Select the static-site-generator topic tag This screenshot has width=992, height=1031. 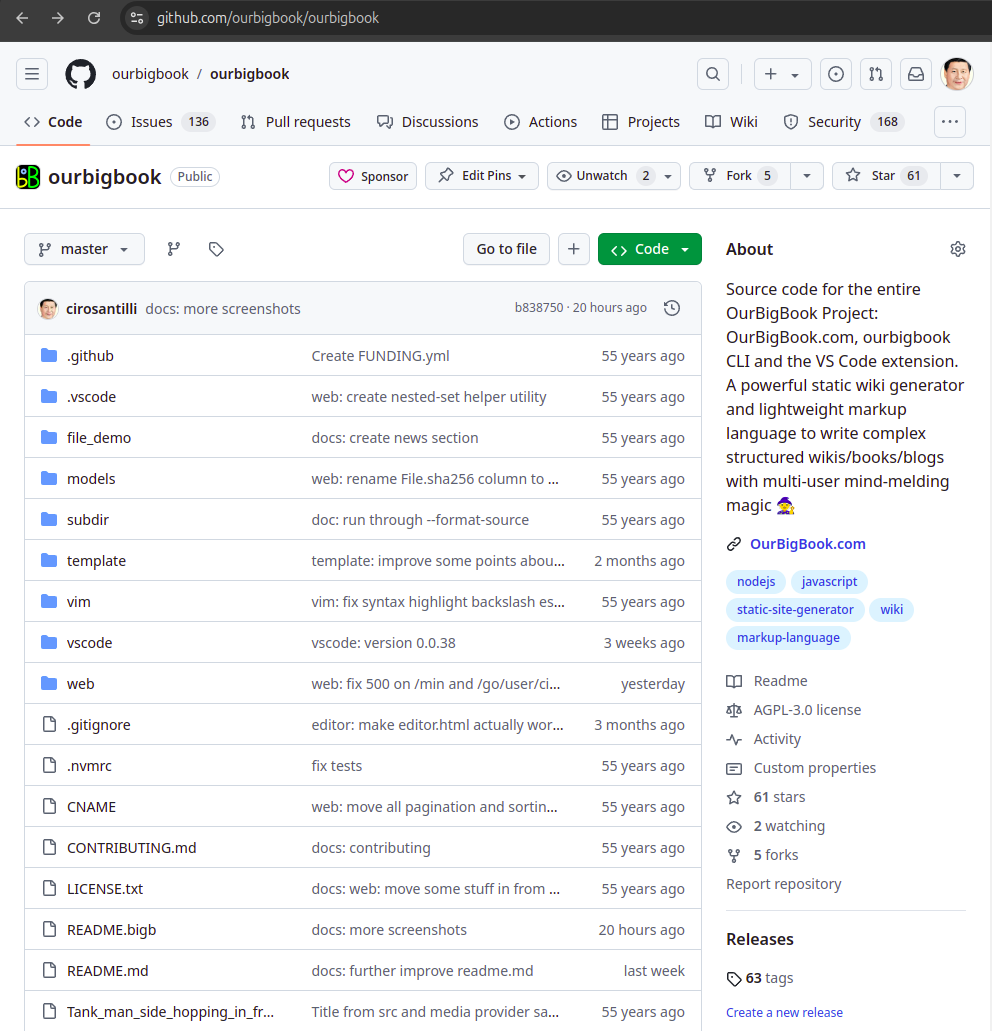pyautogui.click(x=795, y=610)
